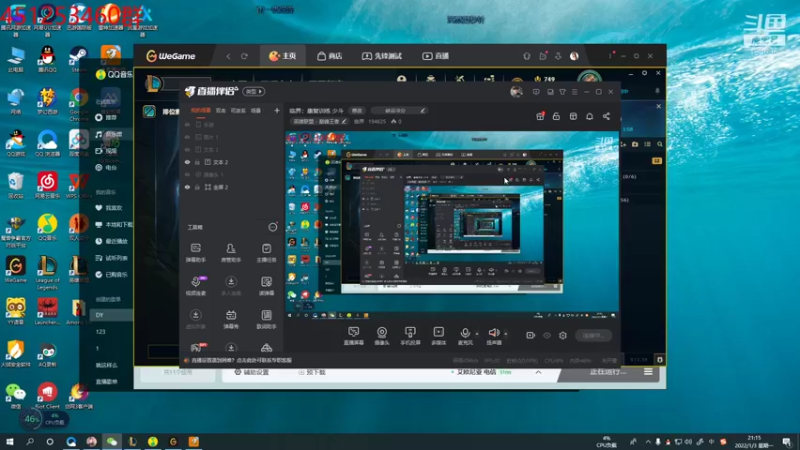The image size is (800, 450).
Task: Click WeGame refresh arrow icon
Action: tap(244, 56)
